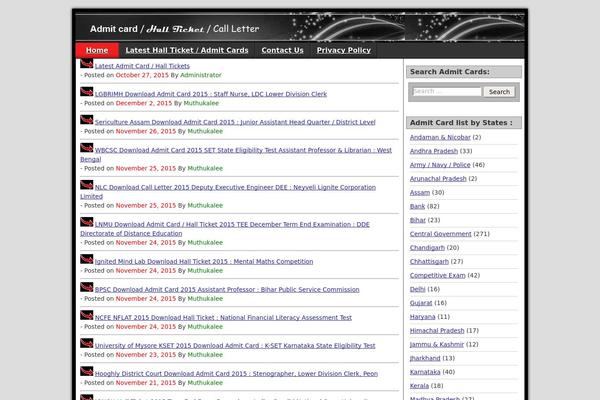The height and width of the screenshot is (400, 600).
Task: Click icon beside LNMU Hall Ticket post
Action: (86, 222)
